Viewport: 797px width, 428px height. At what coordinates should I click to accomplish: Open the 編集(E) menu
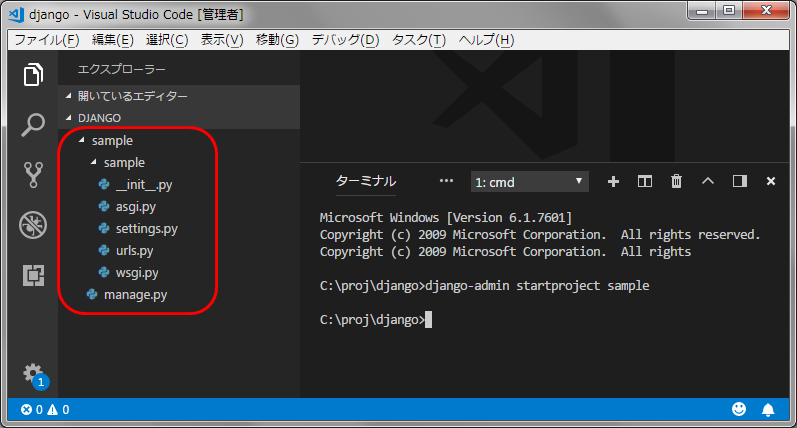(x=112, y=40)
